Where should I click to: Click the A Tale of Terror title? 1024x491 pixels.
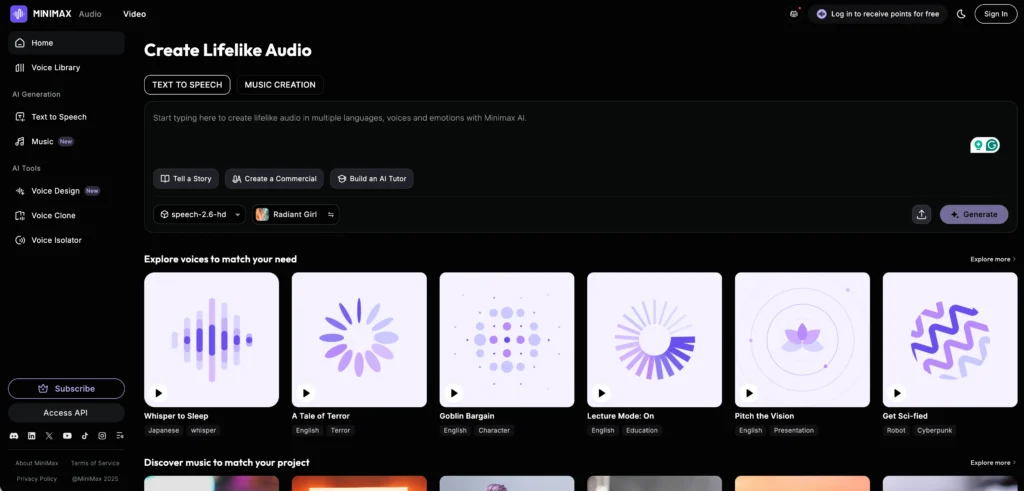point(321,416)
